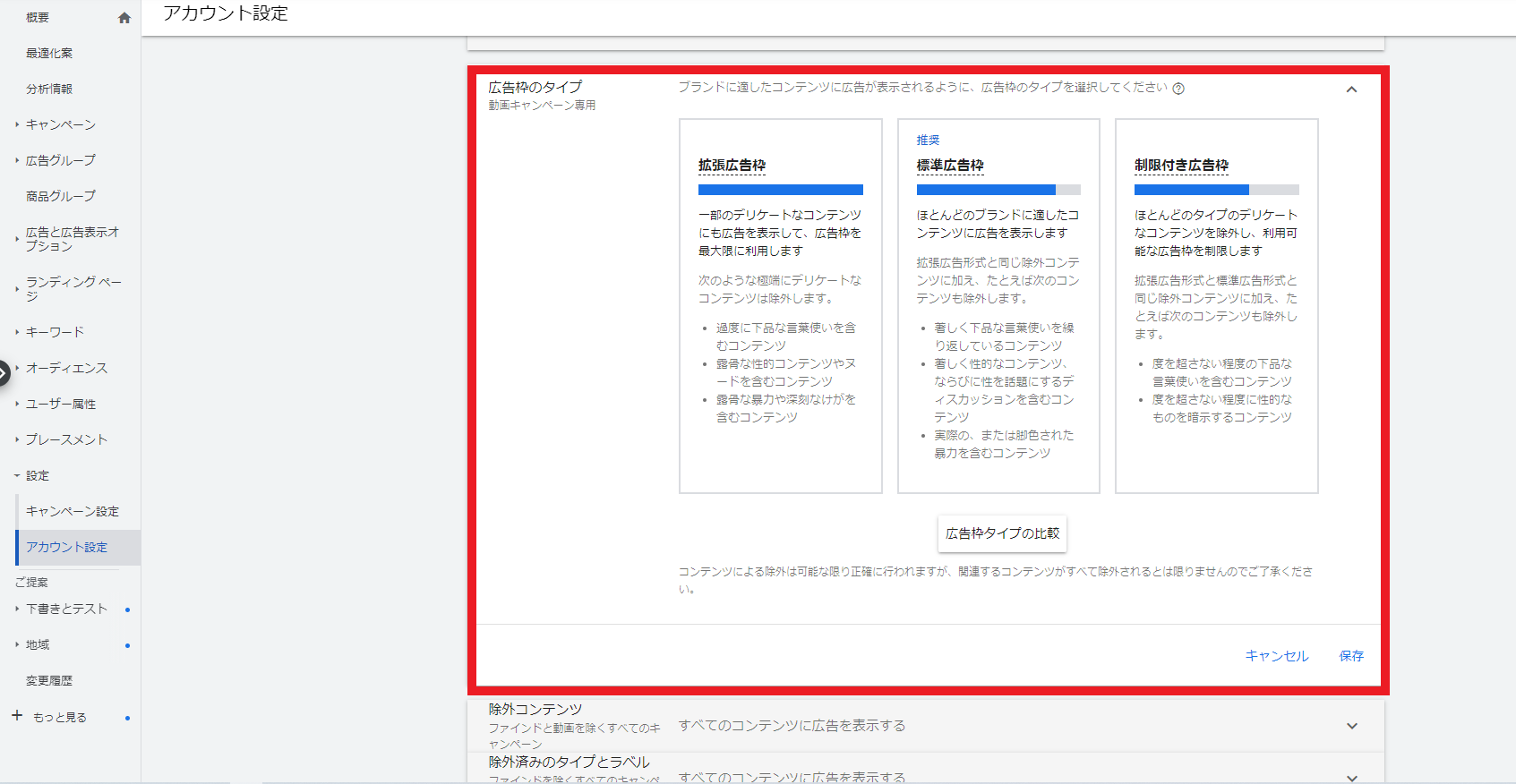Image resolution: width=1516 pixels, height=784 pixels.
Task: Expand 下書きとテスト in the sidebar
Action: [x=66, y=609]
